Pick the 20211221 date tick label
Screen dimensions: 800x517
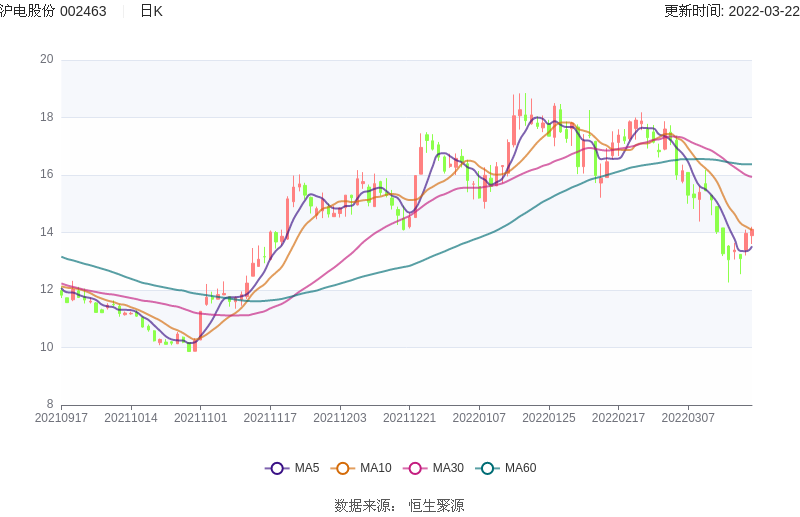tap(409, 418)
